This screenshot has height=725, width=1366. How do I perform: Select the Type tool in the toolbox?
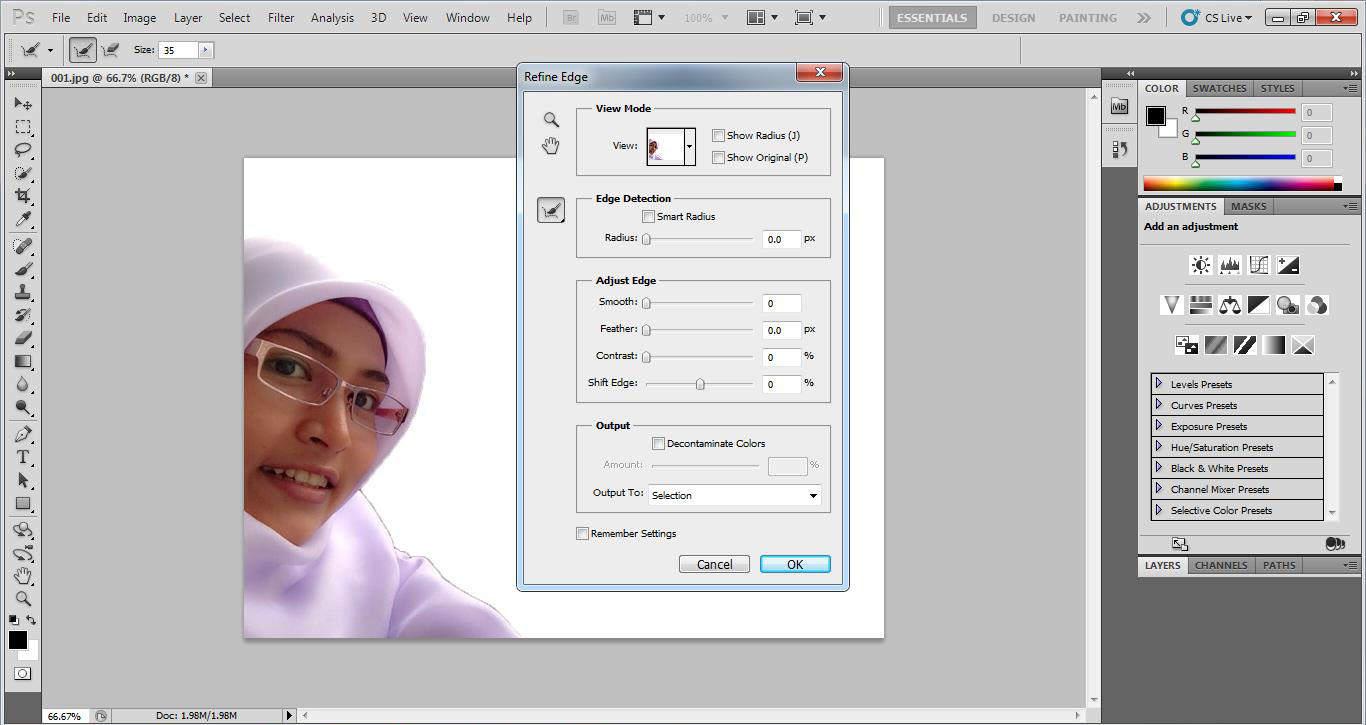point(23,457)
